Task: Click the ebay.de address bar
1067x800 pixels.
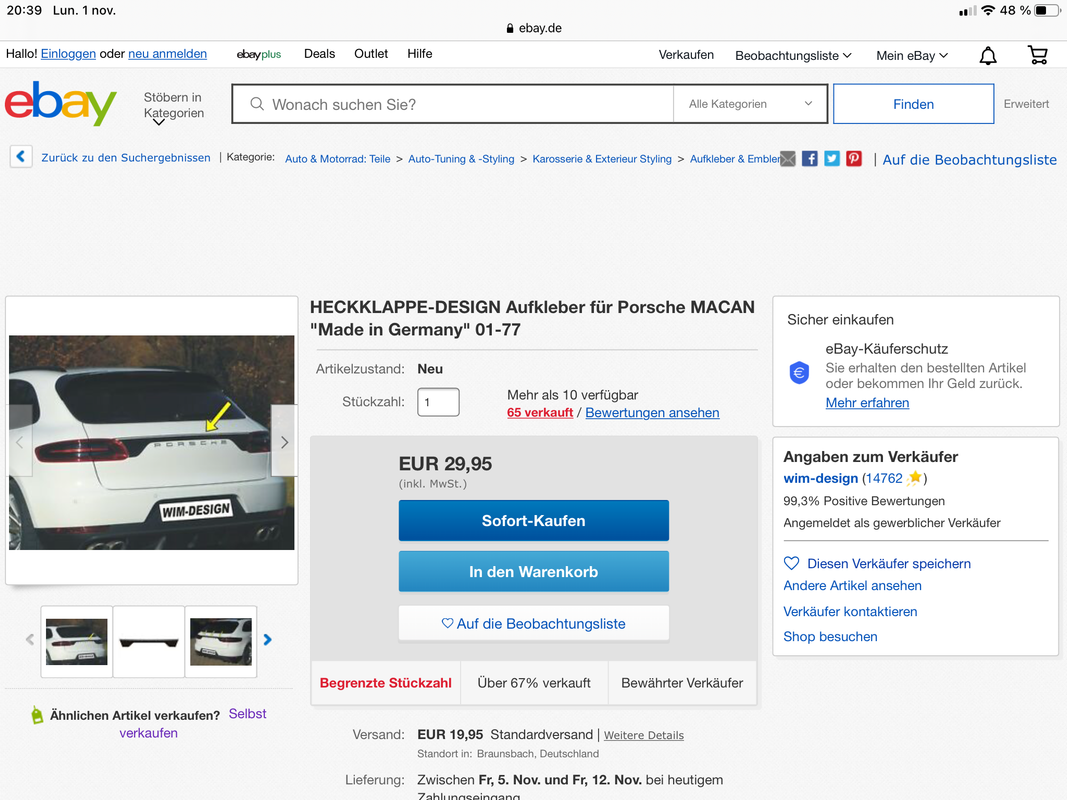Action: 534,28
